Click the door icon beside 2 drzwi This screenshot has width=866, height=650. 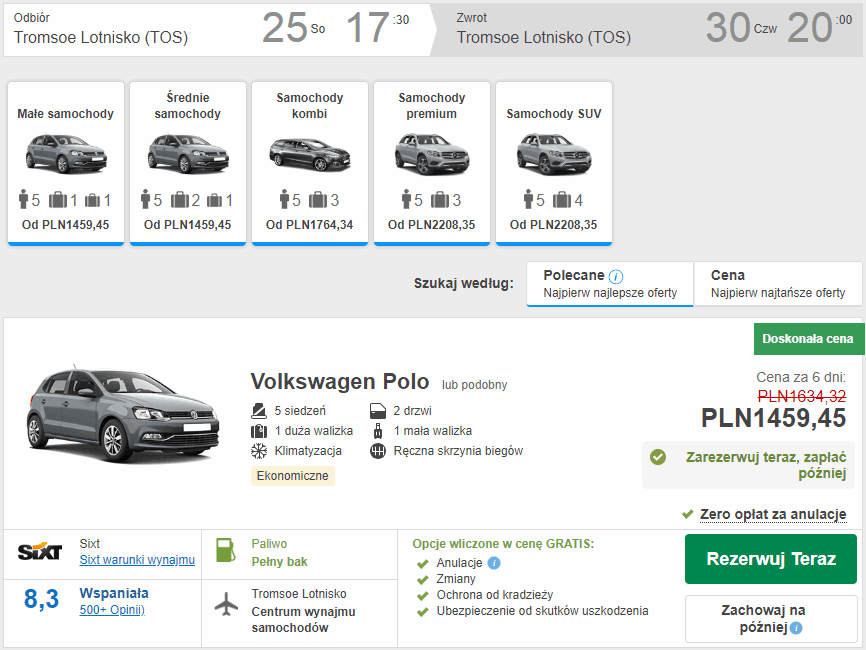tap(378, 411)
